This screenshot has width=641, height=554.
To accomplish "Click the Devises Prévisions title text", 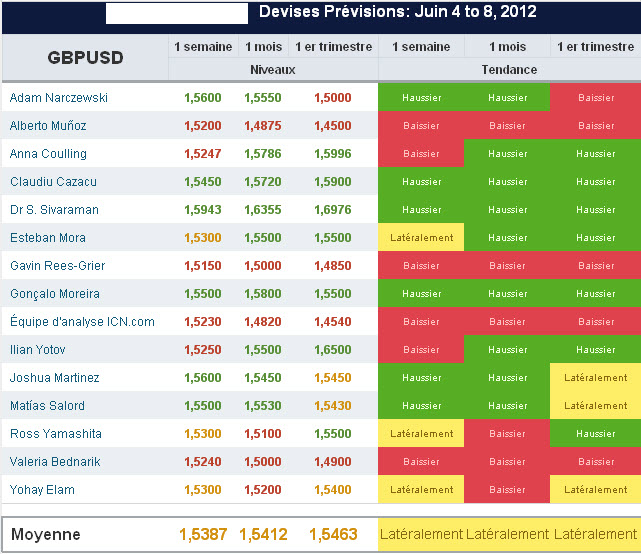I will [398, 11].
